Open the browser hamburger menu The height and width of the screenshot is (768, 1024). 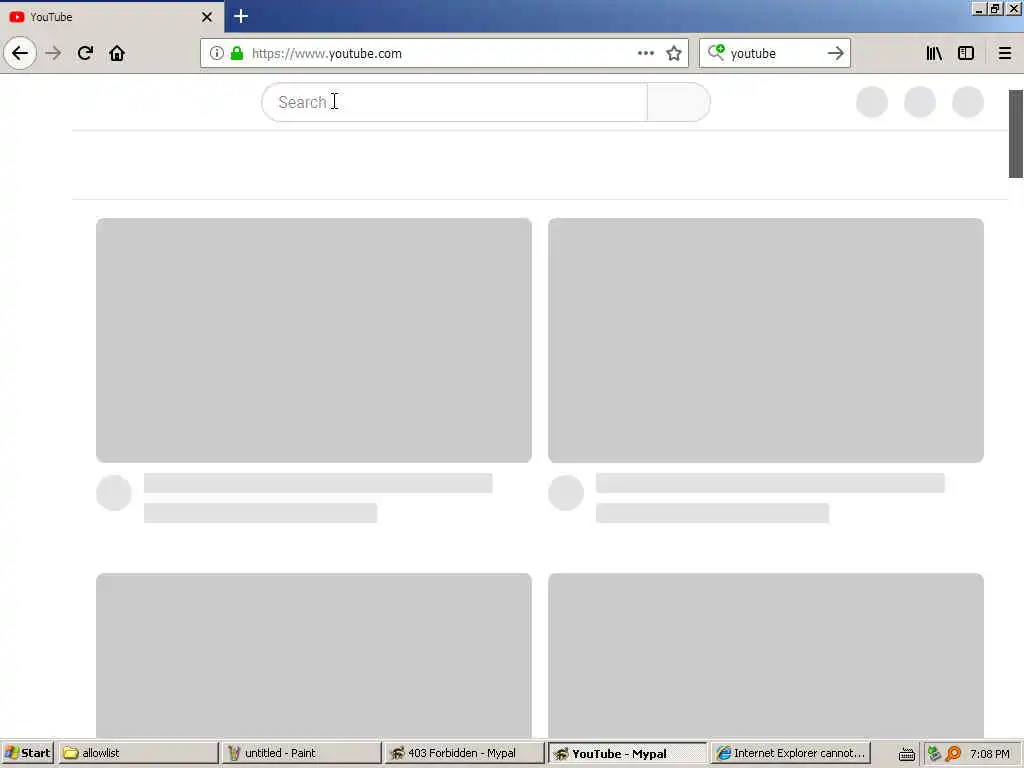(1005, 53)
